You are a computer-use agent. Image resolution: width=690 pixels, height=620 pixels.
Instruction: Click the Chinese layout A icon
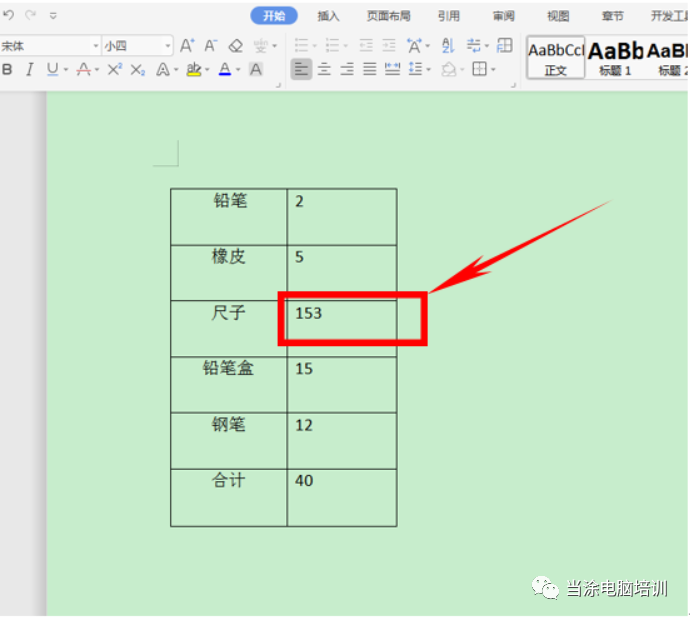coord(414,45)
